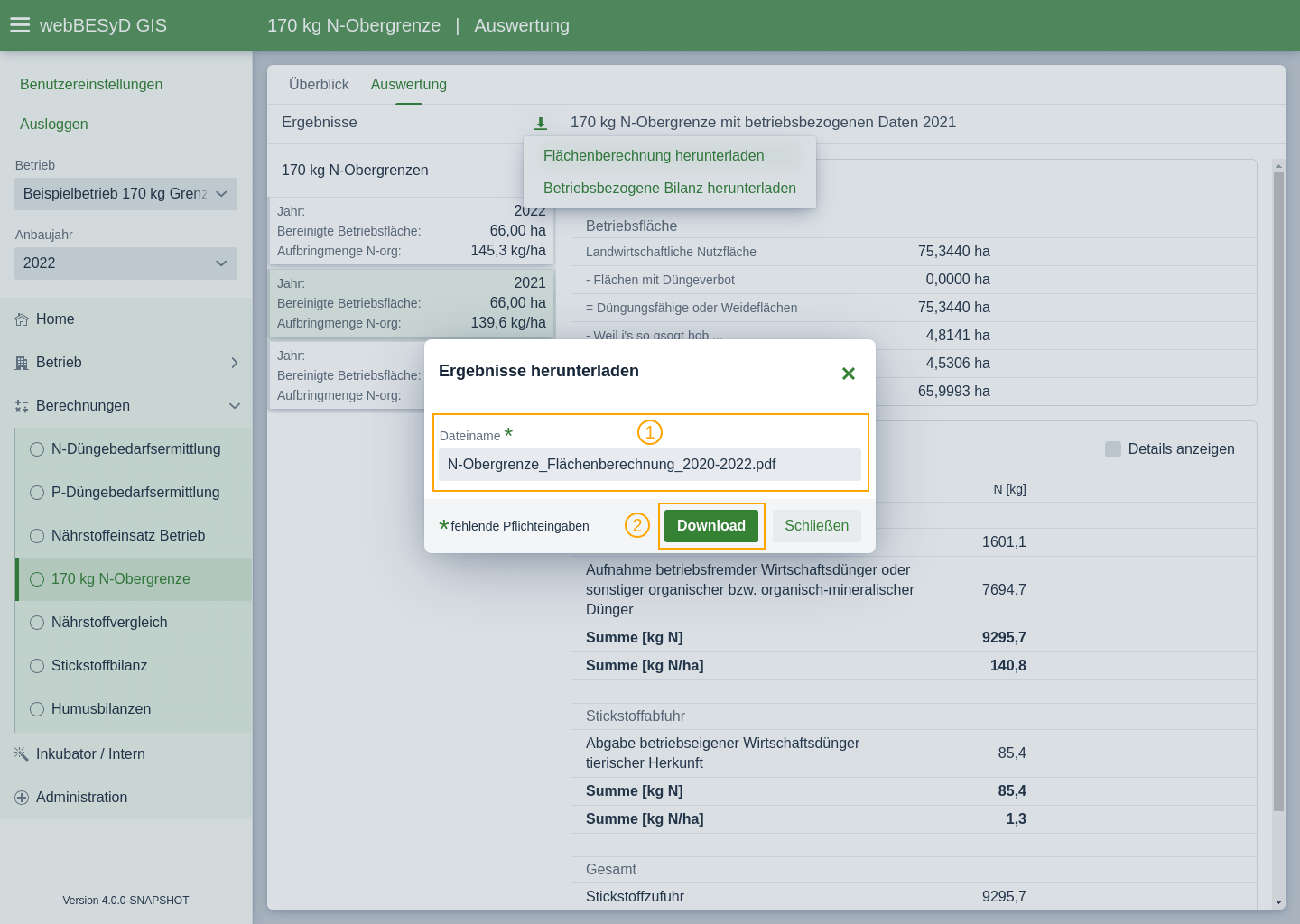Select the Jahr 2022 result card

coord(412,231)
